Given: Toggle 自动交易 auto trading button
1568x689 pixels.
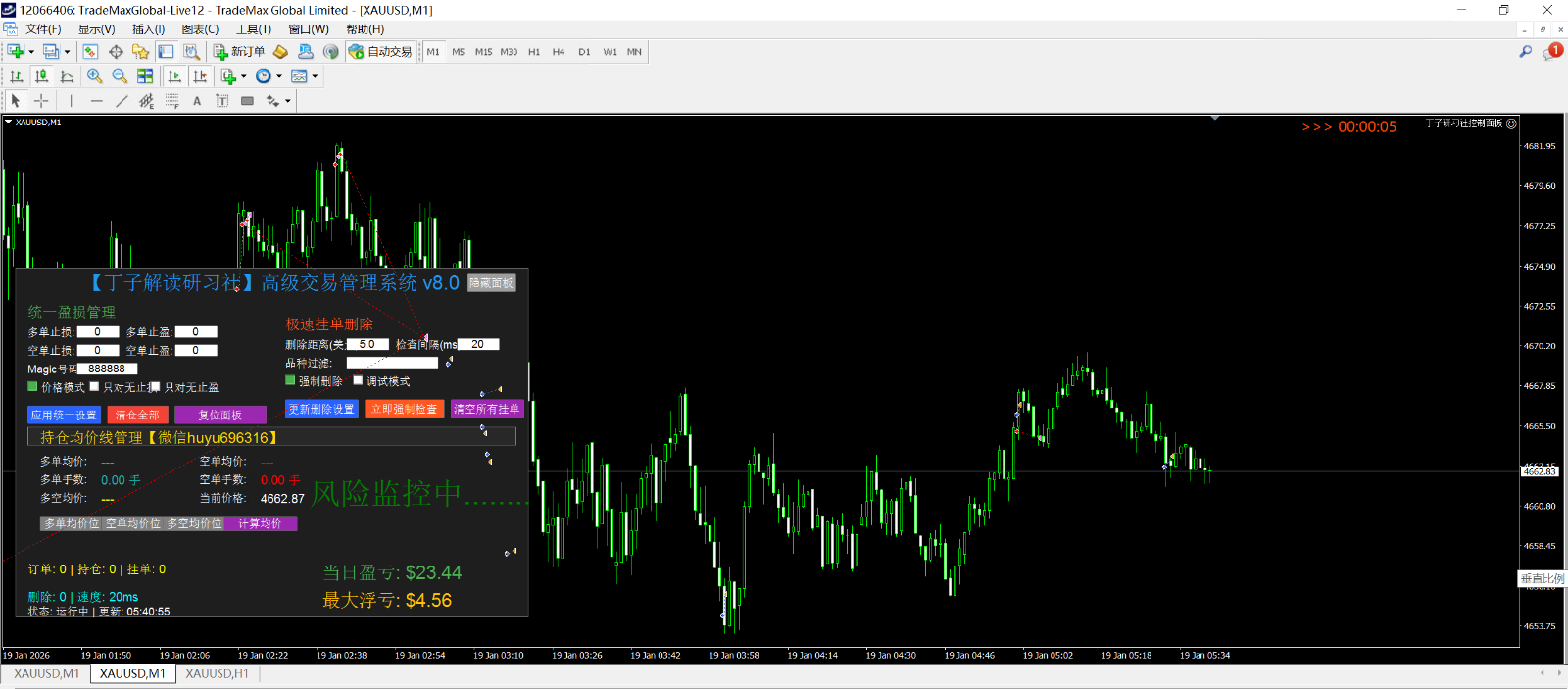Looking at the screenshot, I should coord(380,51).
